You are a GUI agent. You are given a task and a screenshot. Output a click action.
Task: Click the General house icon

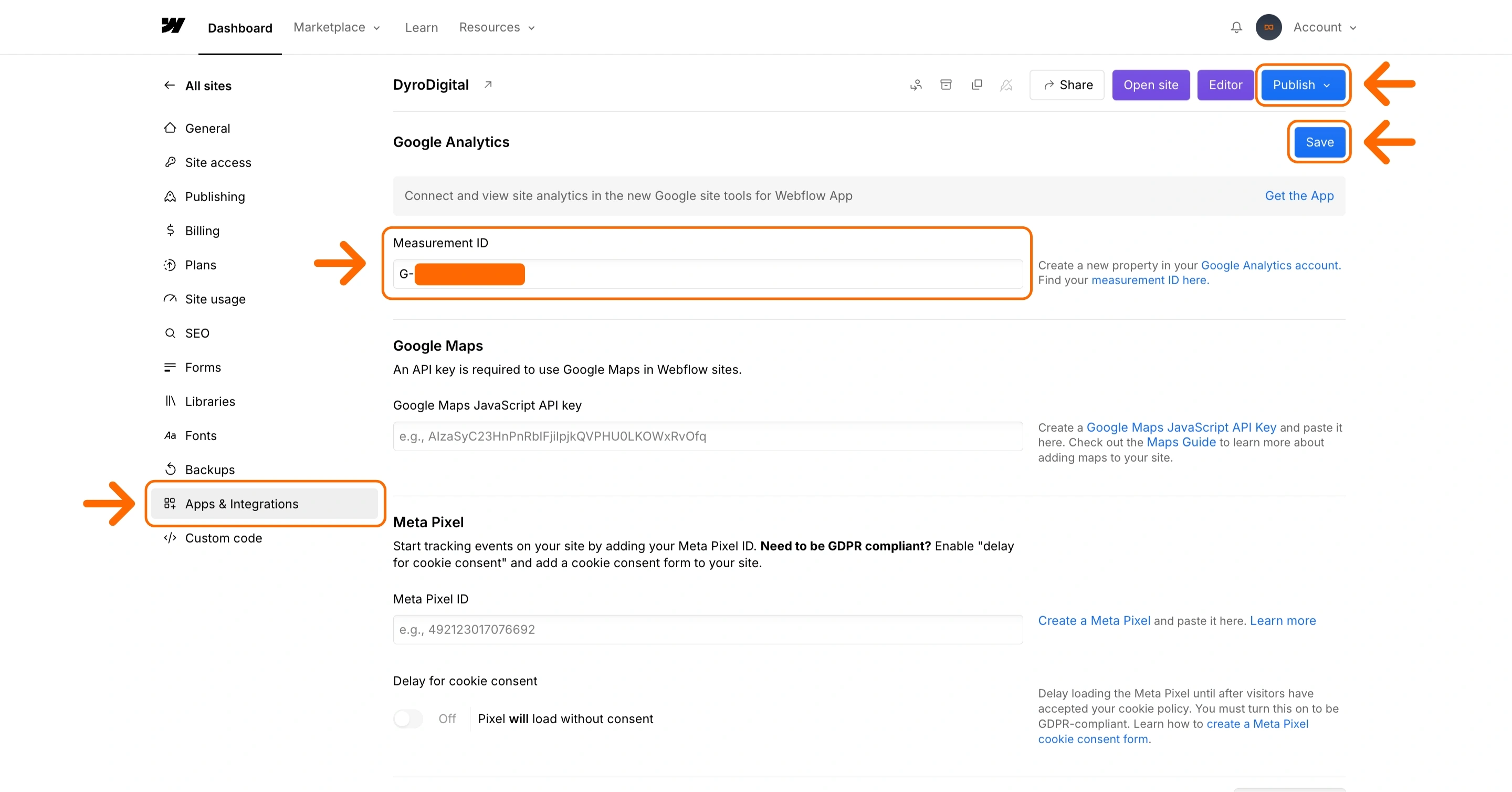pos(170,128)
